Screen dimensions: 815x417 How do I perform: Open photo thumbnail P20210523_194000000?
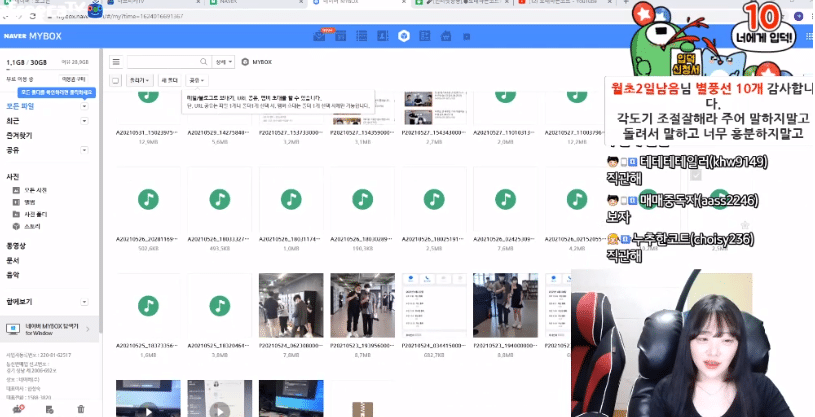point(505,306)
